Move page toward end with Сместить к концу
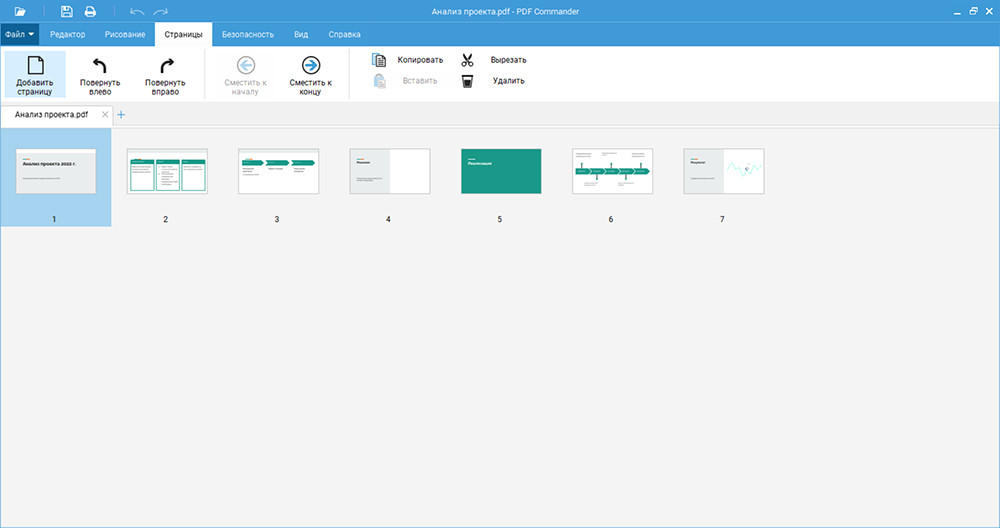Screen dimensions: 1000x528 311,76
